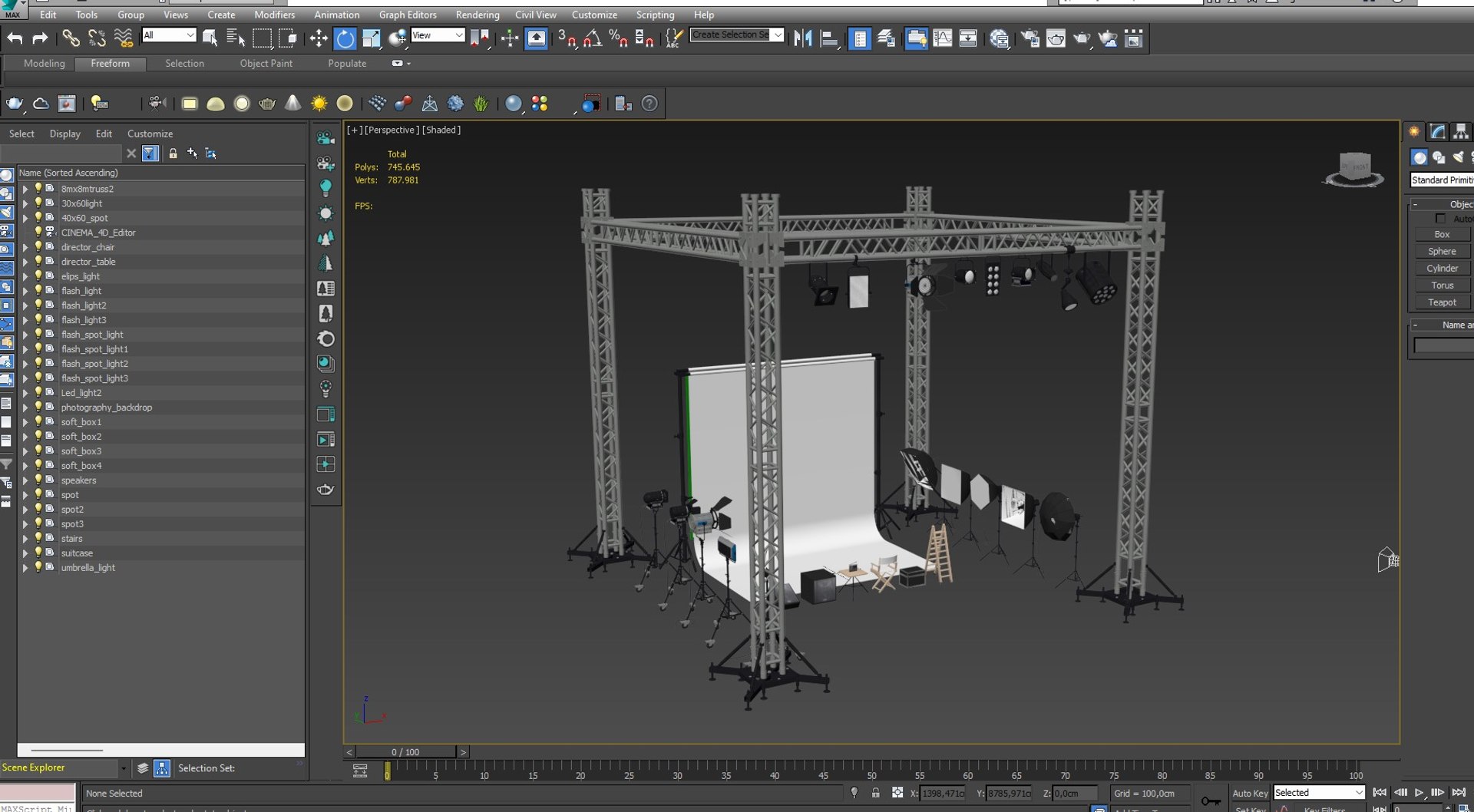Switch to the Freeform ribbon tab
Image resolution: width=1474 pixels, height=812 pixels.
point(110,64)
